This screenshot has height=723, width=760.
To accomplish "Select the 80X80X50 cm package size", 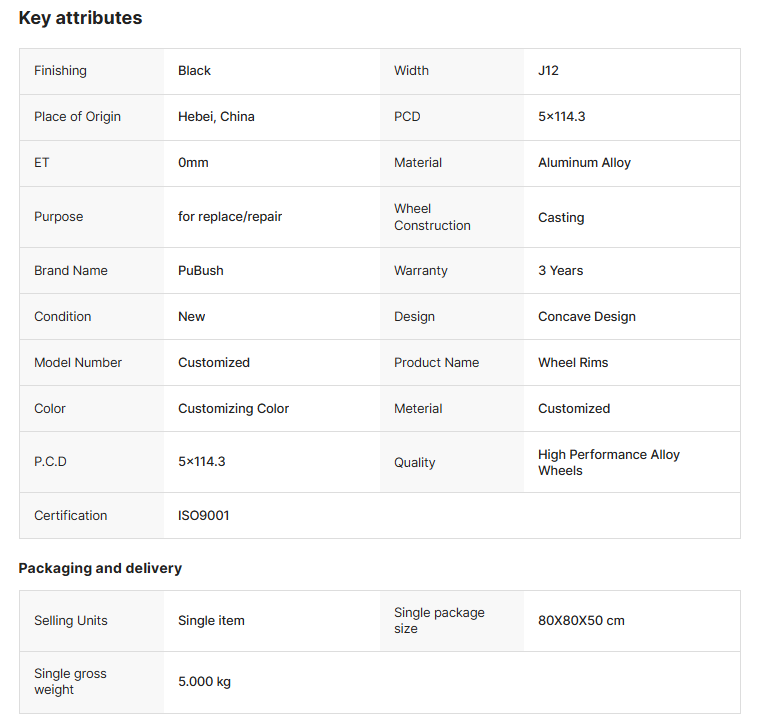I will (581, 621).
